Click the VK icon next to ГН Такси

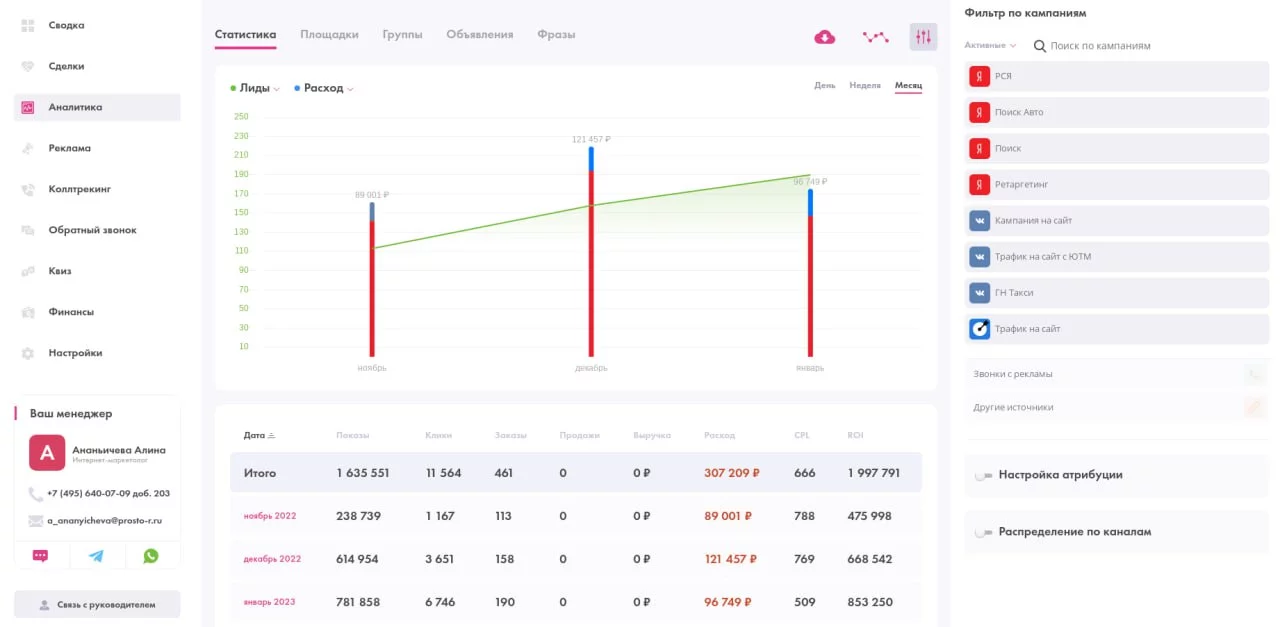pos(979,292)
